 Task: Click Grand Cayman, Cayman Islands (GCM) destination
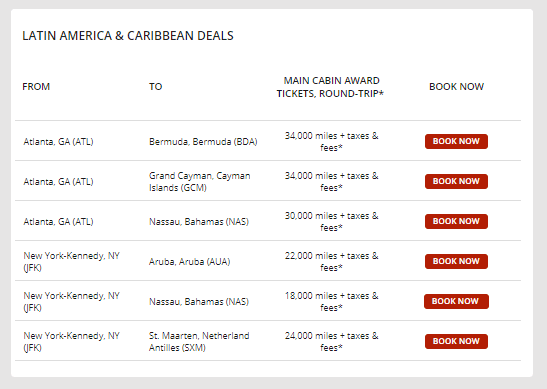(x=200, y=181)
